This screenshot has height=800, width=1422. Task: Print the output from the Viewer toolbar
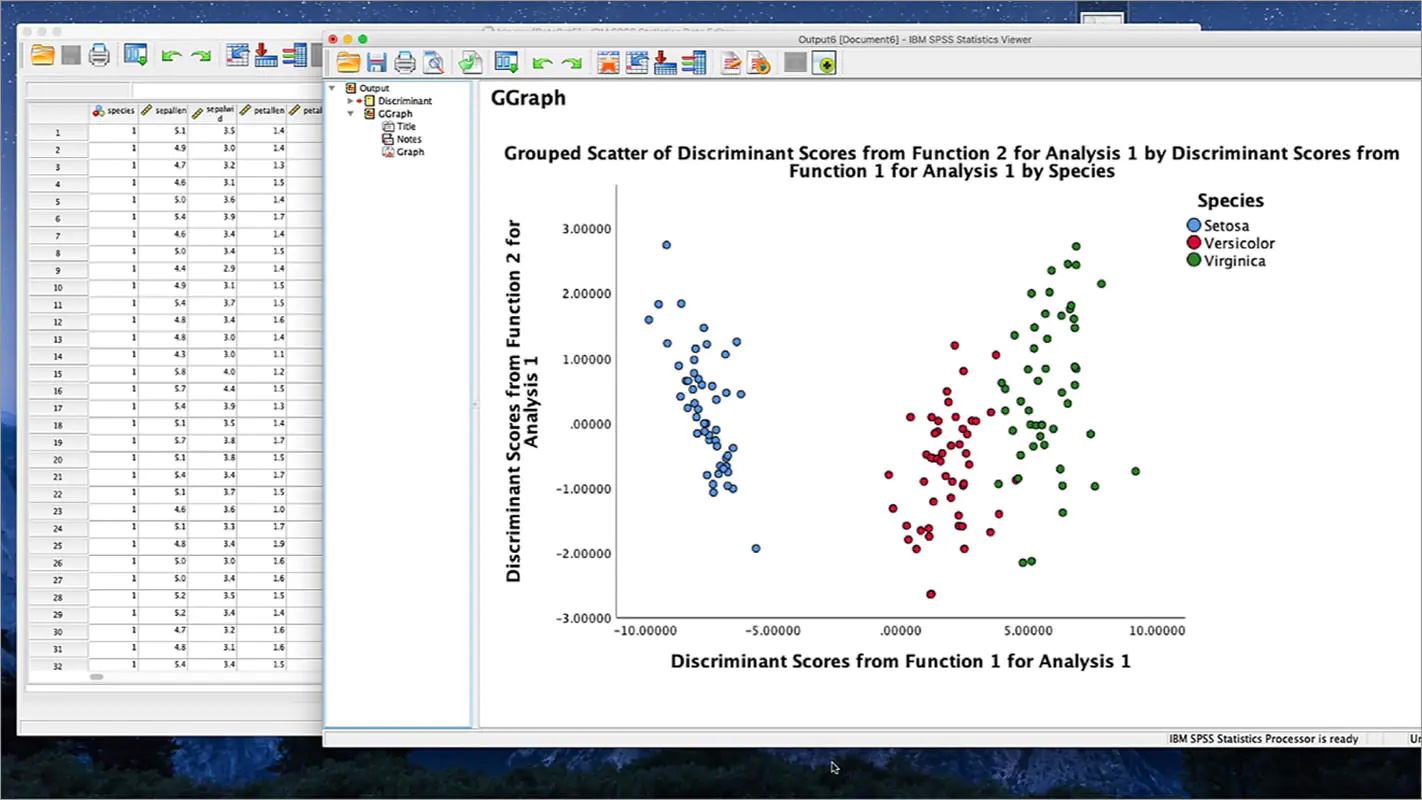(404, 62)
